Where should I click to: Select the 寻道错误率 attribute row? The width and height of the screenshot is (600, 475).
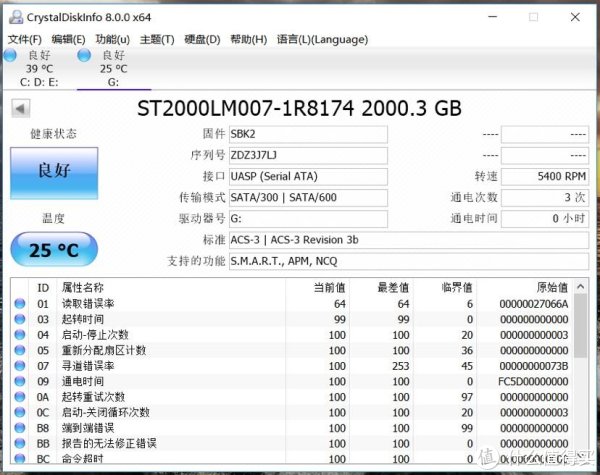[292, 366]
